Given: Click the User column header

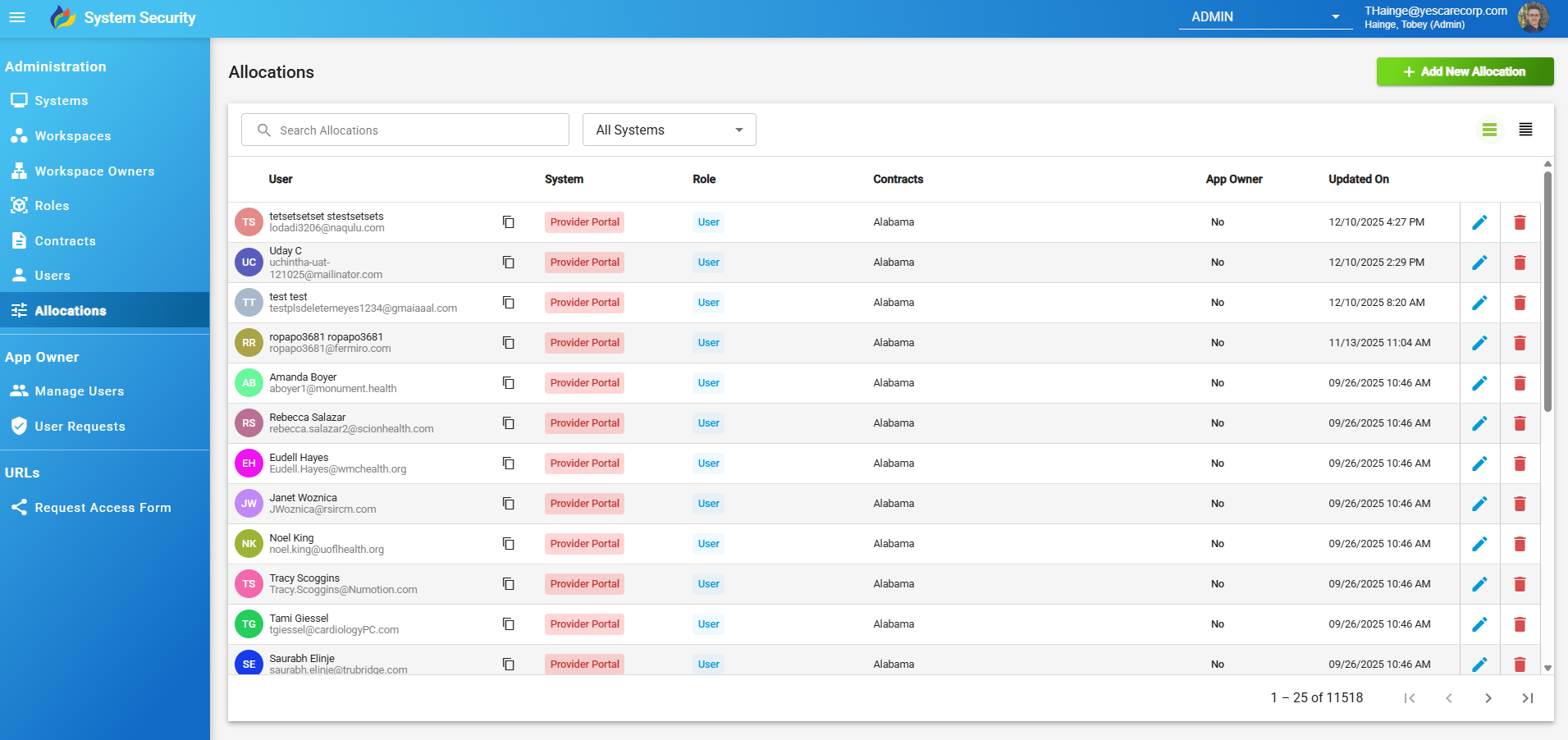Looking at the screenshot, I should (x=281, y=179).
